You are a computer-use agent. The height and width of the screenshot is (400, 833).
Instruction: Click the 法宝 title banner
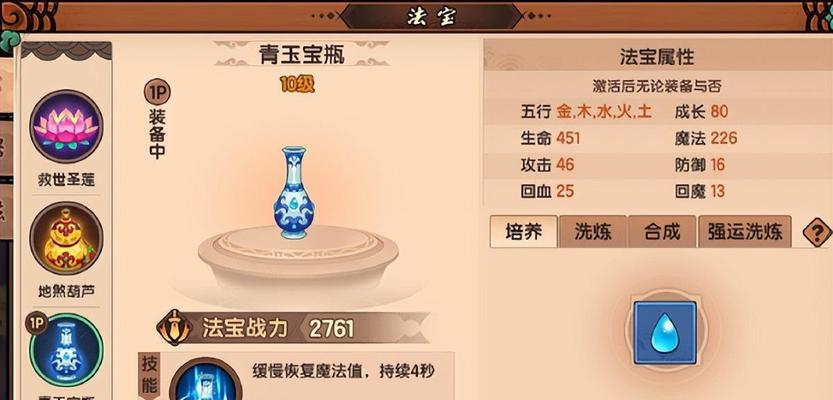[431, 17]
